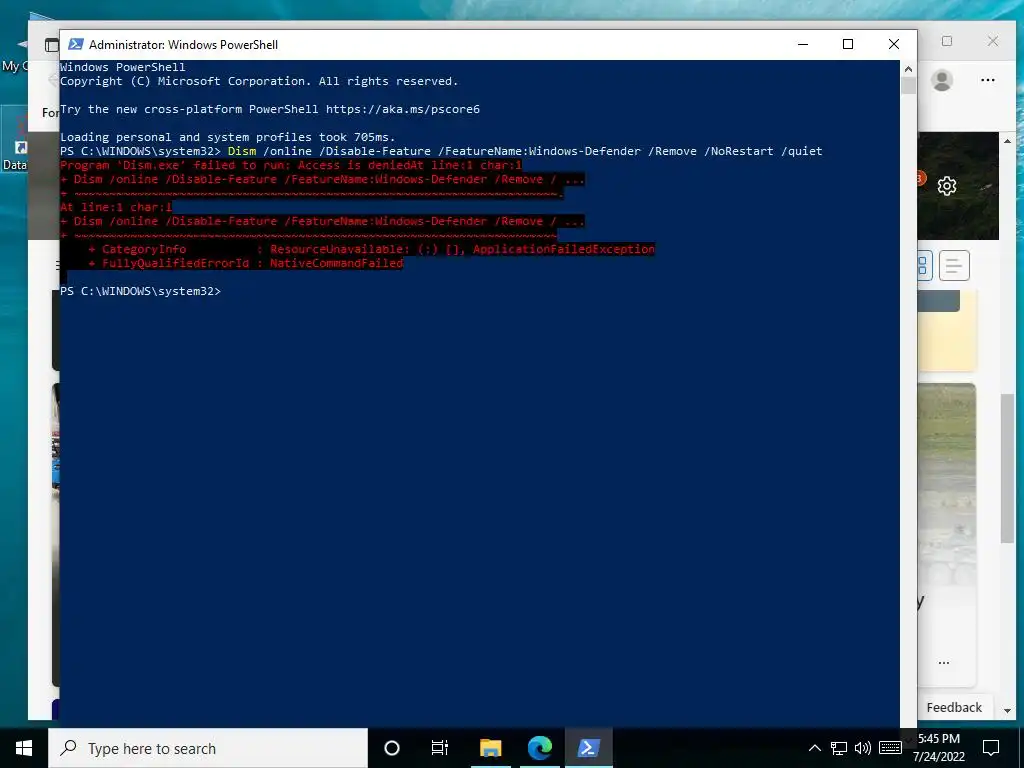Click the PowerShell taskbar icon
The width and height of the screenshot is (1024, 768).
click(x=588, y=748)
